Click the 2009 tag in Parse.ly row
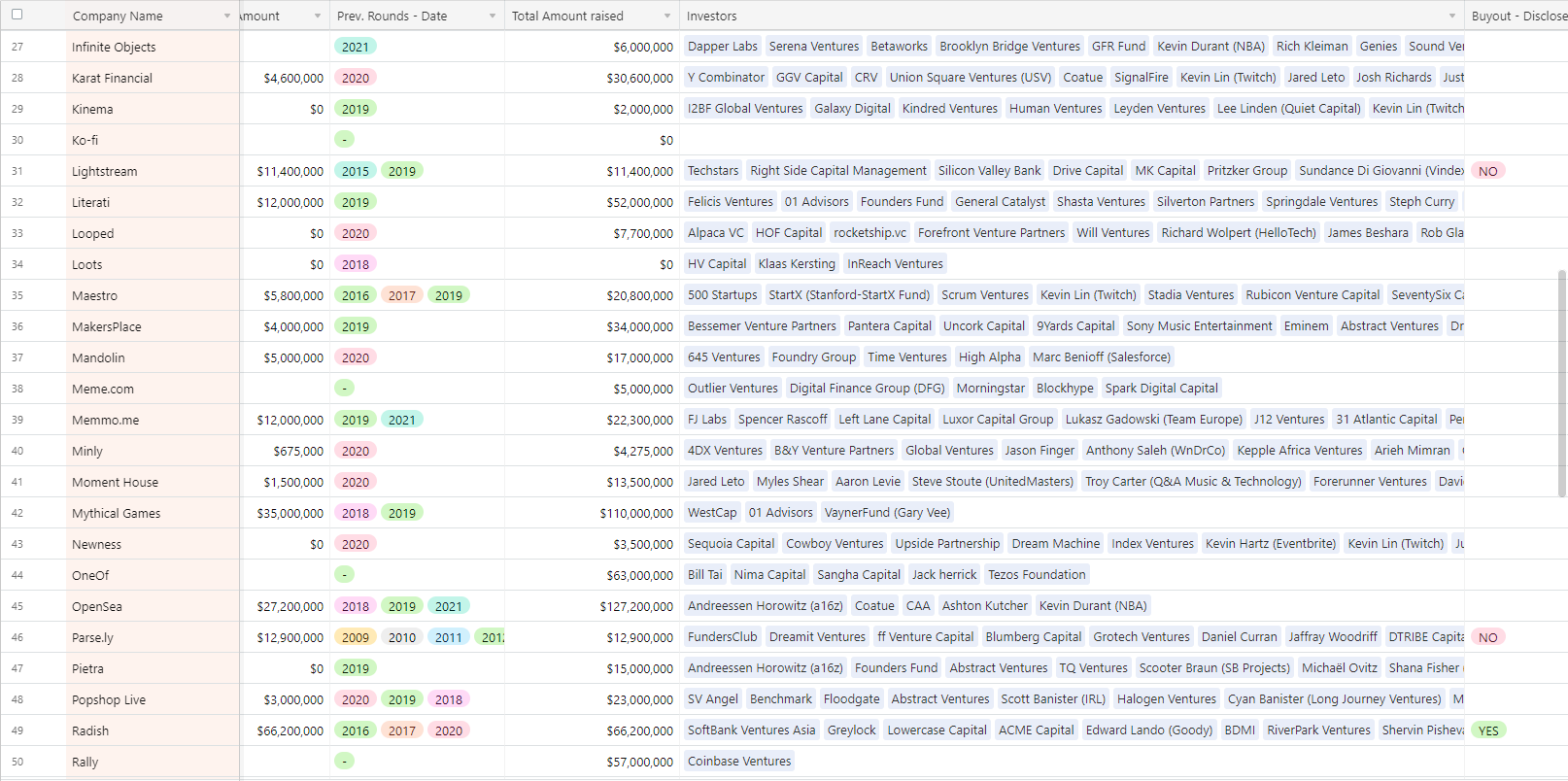 coord(356,637)
